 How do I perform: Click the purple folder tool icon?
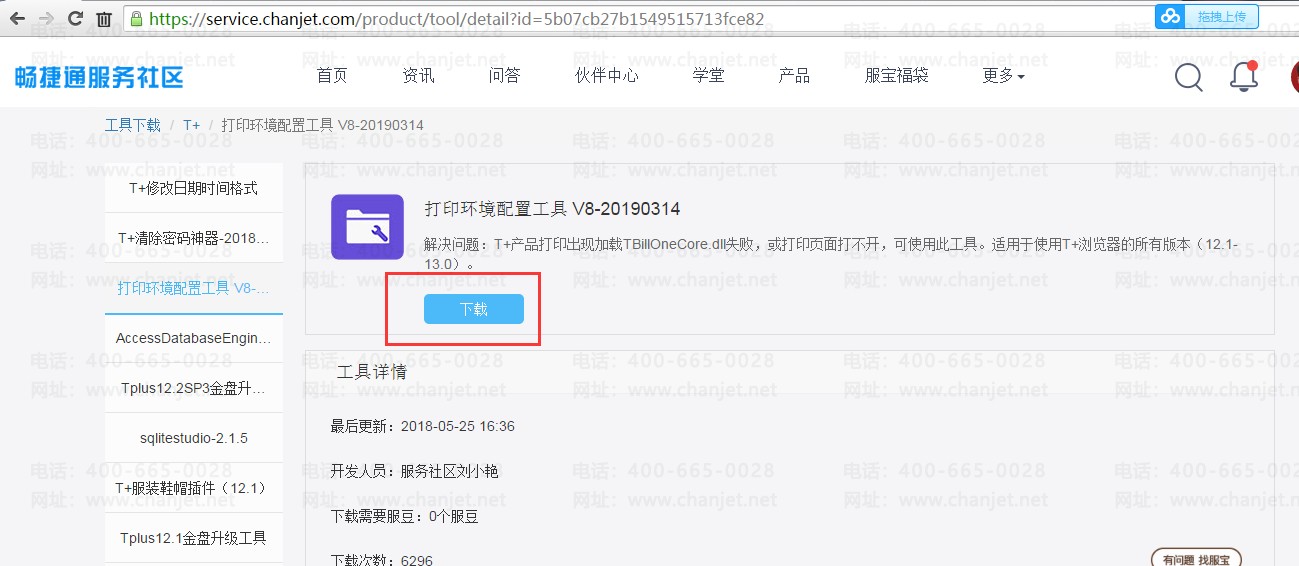[367, 227]
